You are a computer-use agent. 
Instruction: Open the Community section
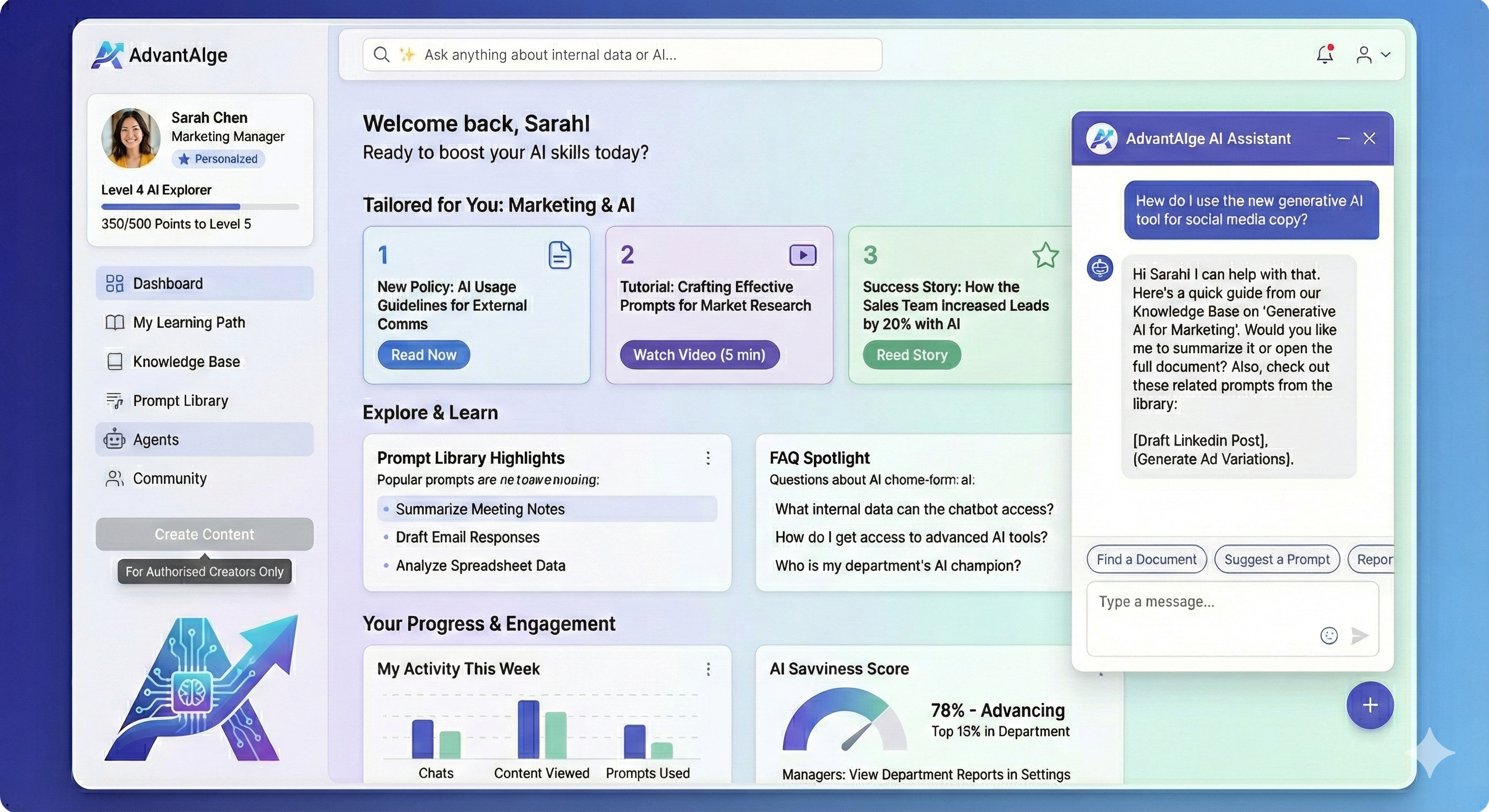click(x=170, y=478)
